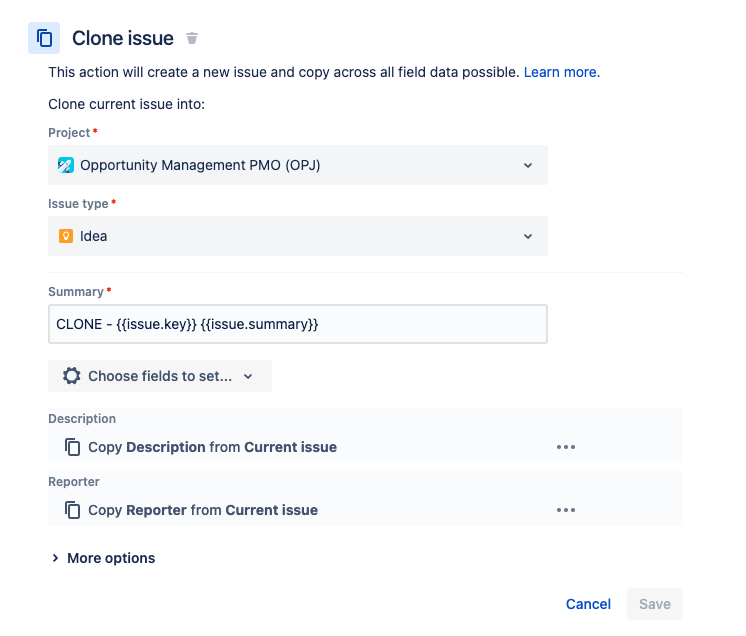Click the orange Idea issue type icon
This screenshot has height=636, width=746.
[x=66, y=236]
